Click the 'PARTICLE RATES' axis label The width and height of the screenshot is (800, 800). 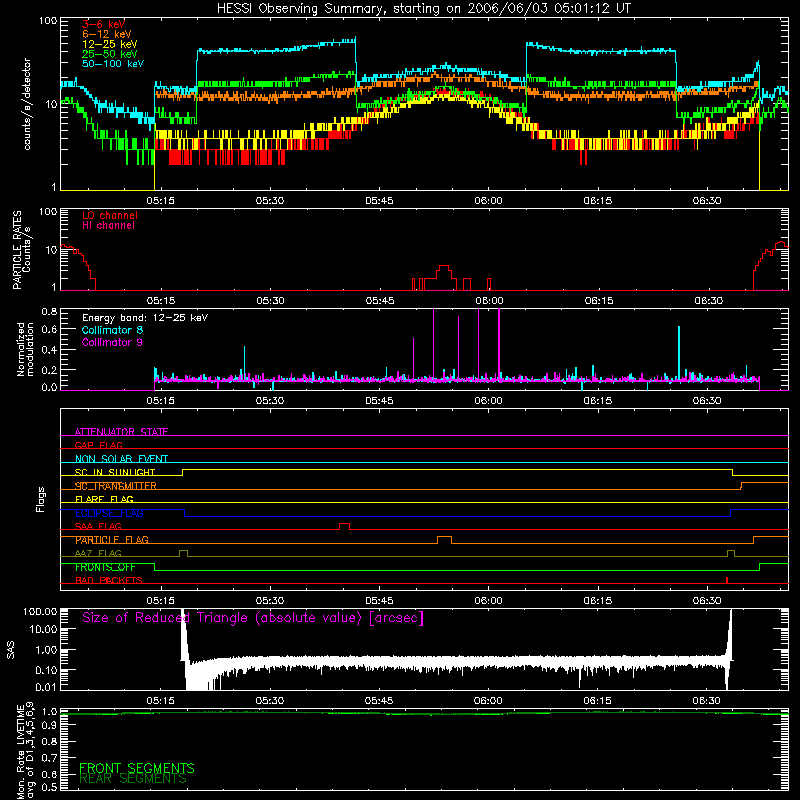[17, 250]
